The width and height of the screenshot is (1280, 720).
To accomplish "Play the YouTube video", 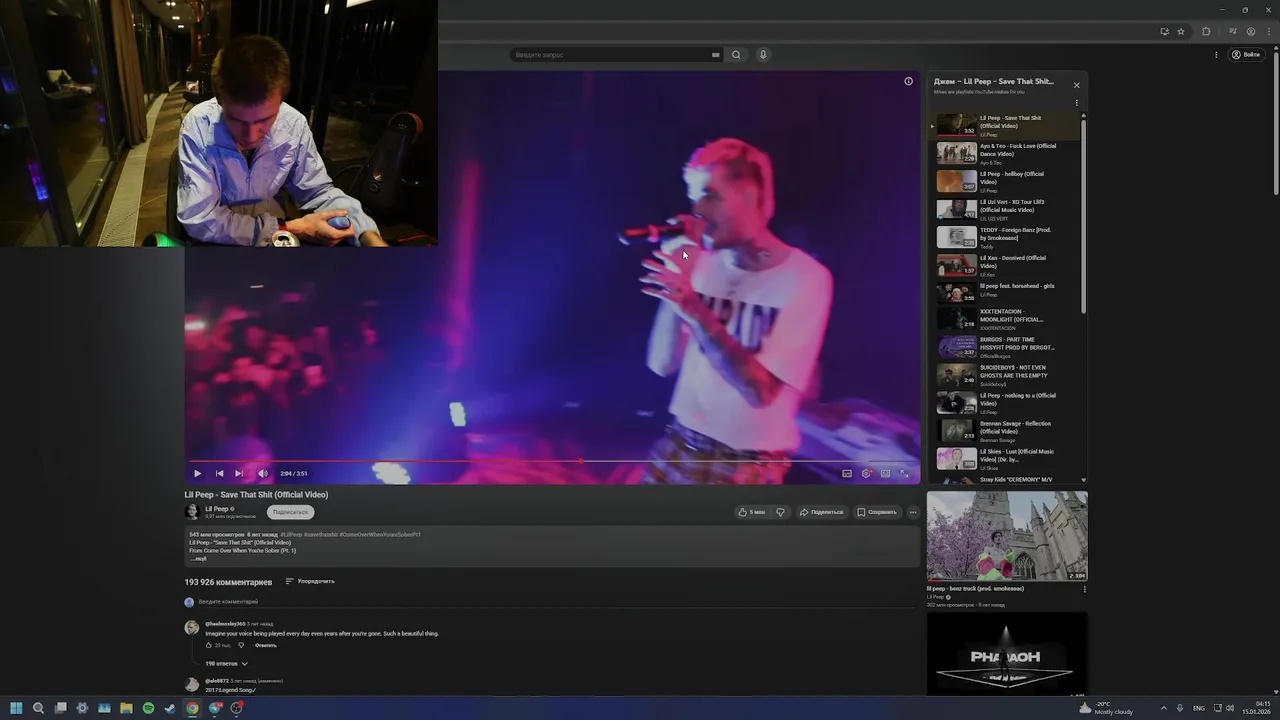I will pos(197,473).
